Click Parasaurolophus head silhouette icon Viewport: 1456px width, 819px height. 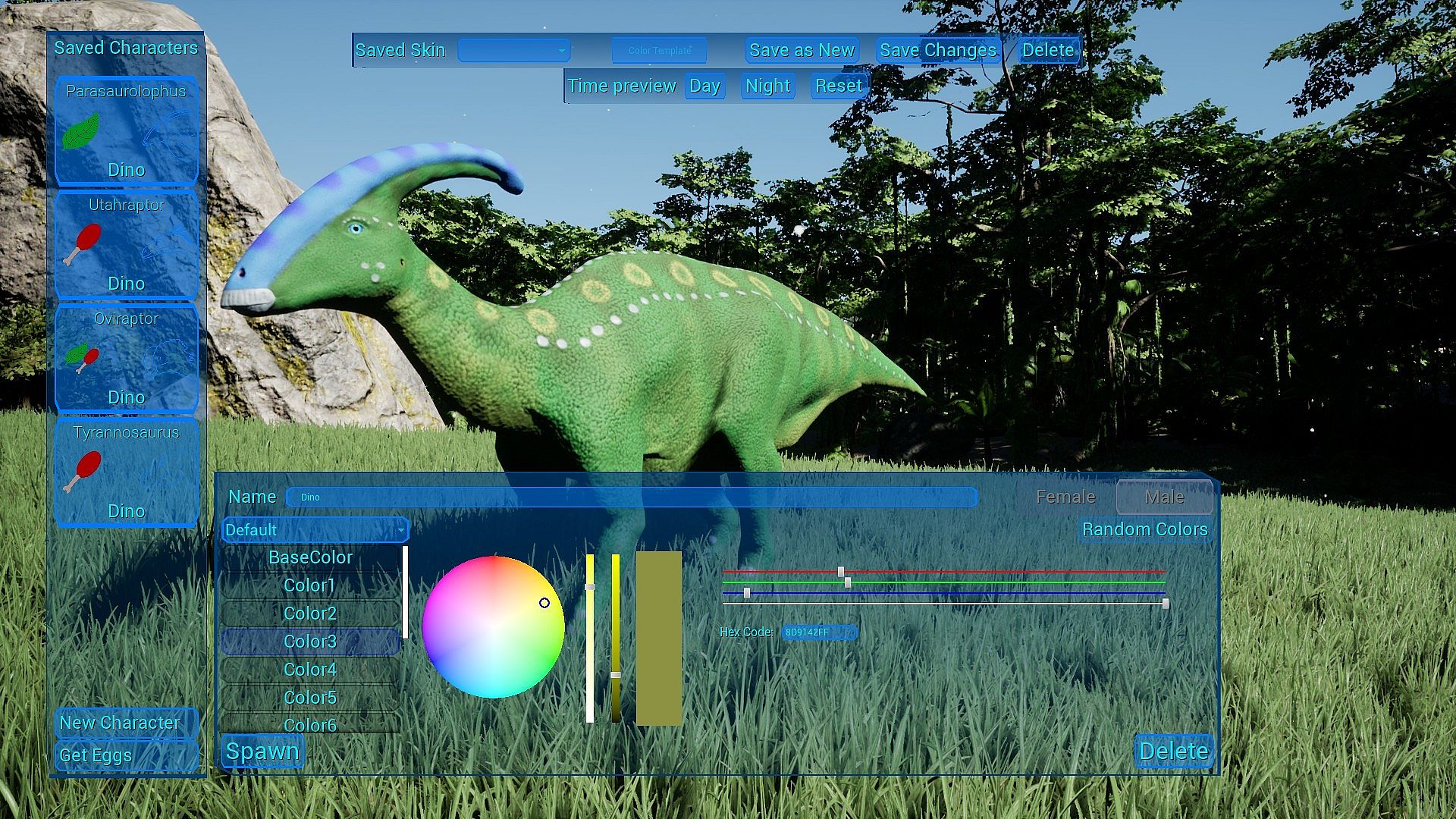pos(168,133)
